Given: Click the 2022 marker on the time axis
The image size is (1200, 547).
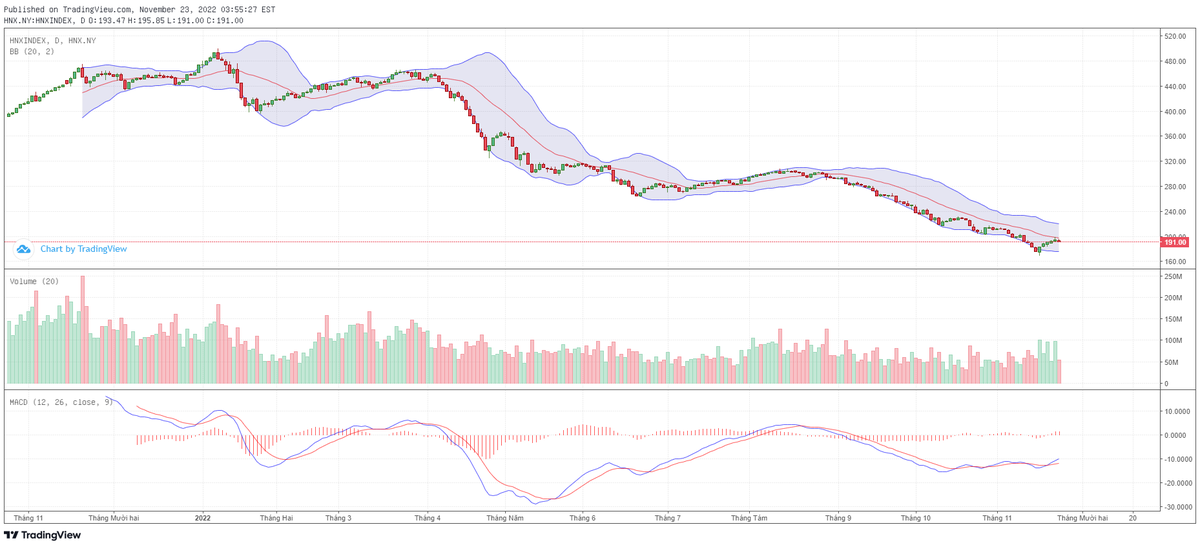Looking at the screenshot, I should pyautogui.click(x=203, y=518).
